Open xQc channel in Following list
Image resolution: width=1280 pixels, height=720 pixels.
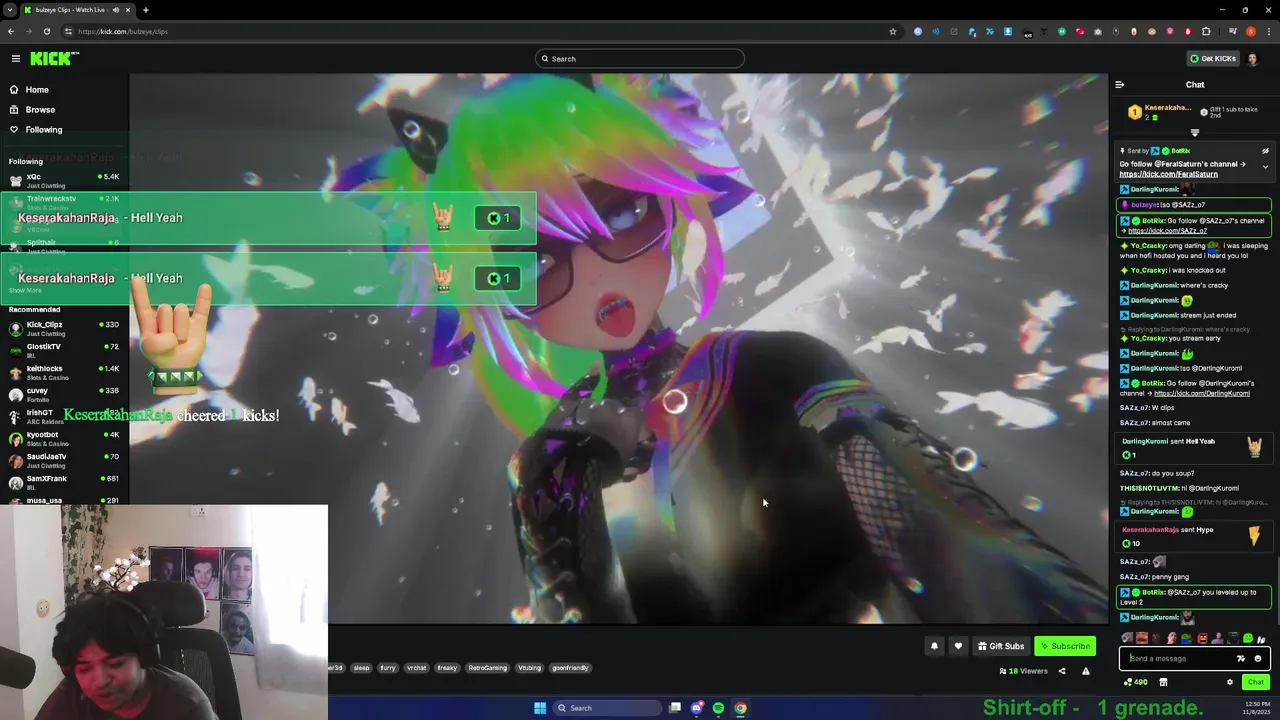tap(64, 181)
